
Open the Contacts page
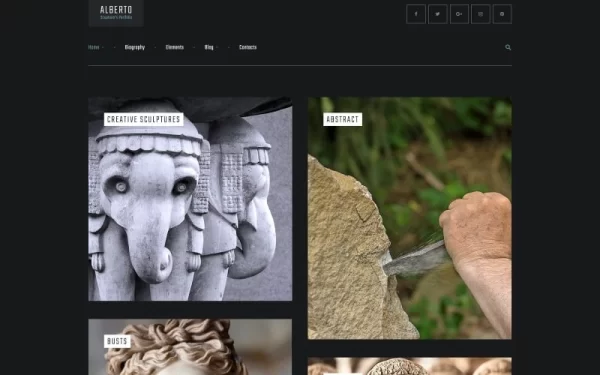point(248,47)
